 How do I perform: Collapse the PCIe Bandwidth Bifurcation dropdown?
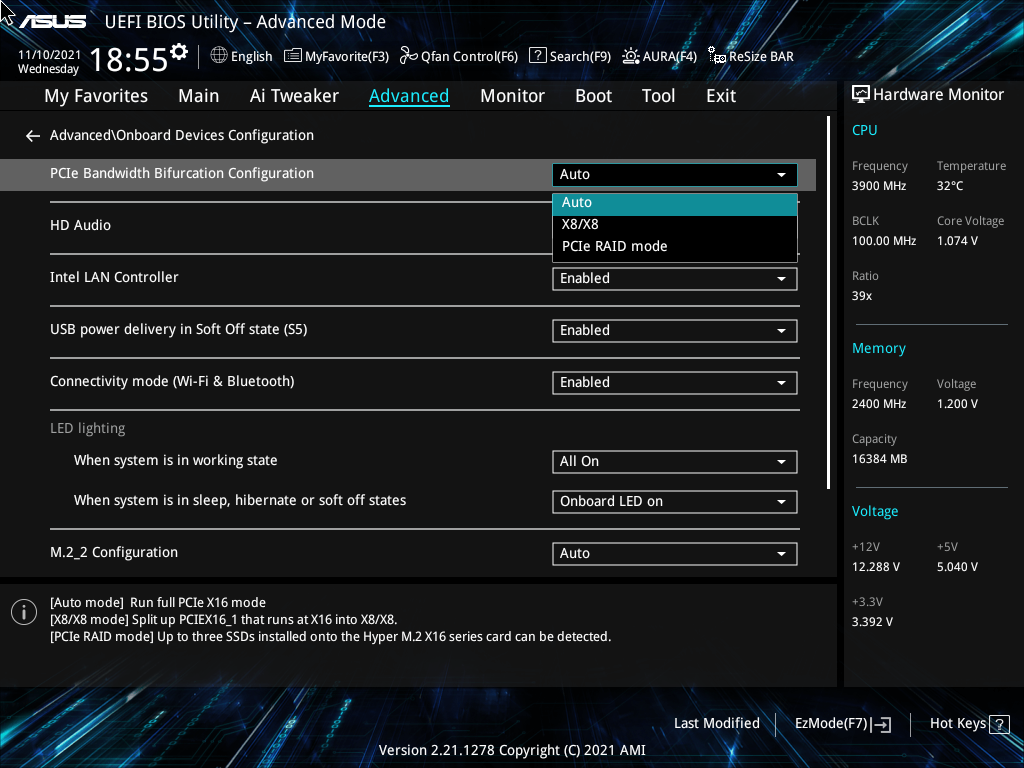(675, 174)
